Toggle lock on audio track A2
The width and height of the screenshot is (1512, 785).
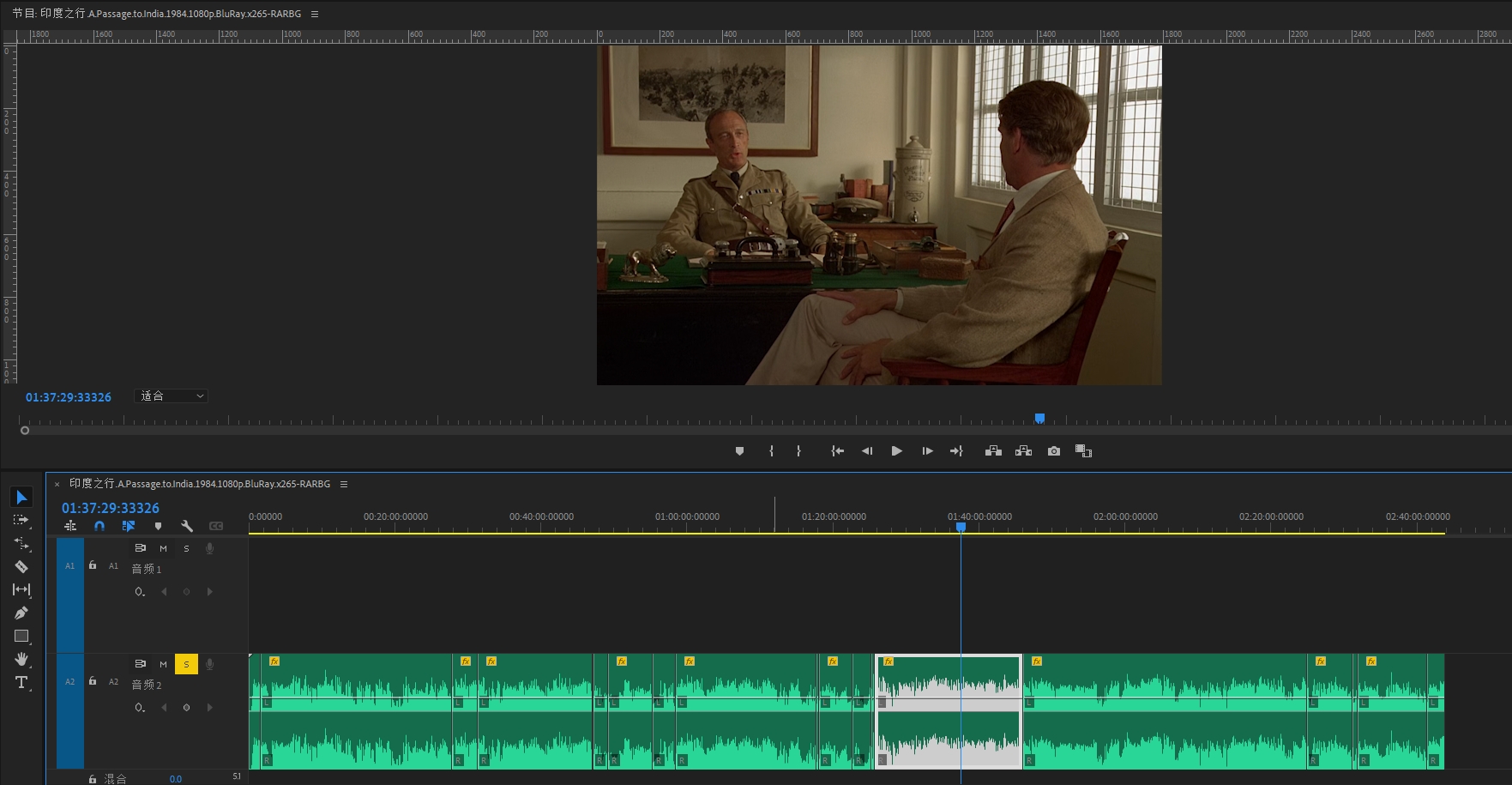click(93, 681)
